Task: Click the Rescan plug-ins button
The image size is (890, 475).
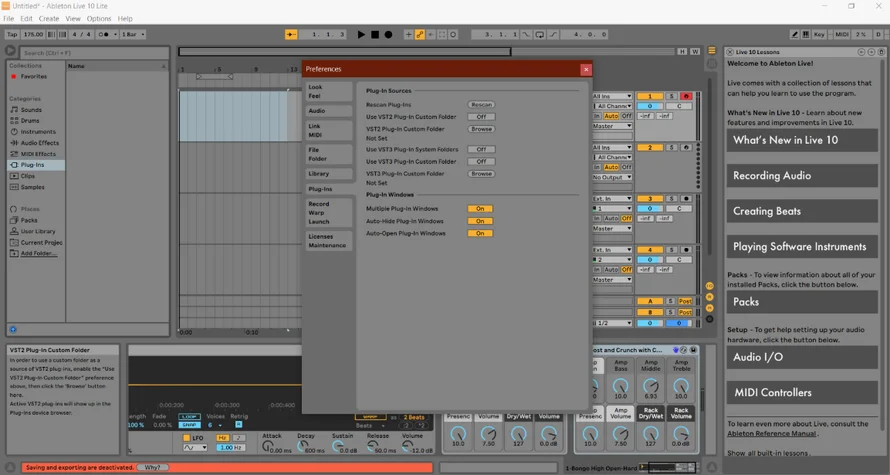Action: (x=481, y=105)
